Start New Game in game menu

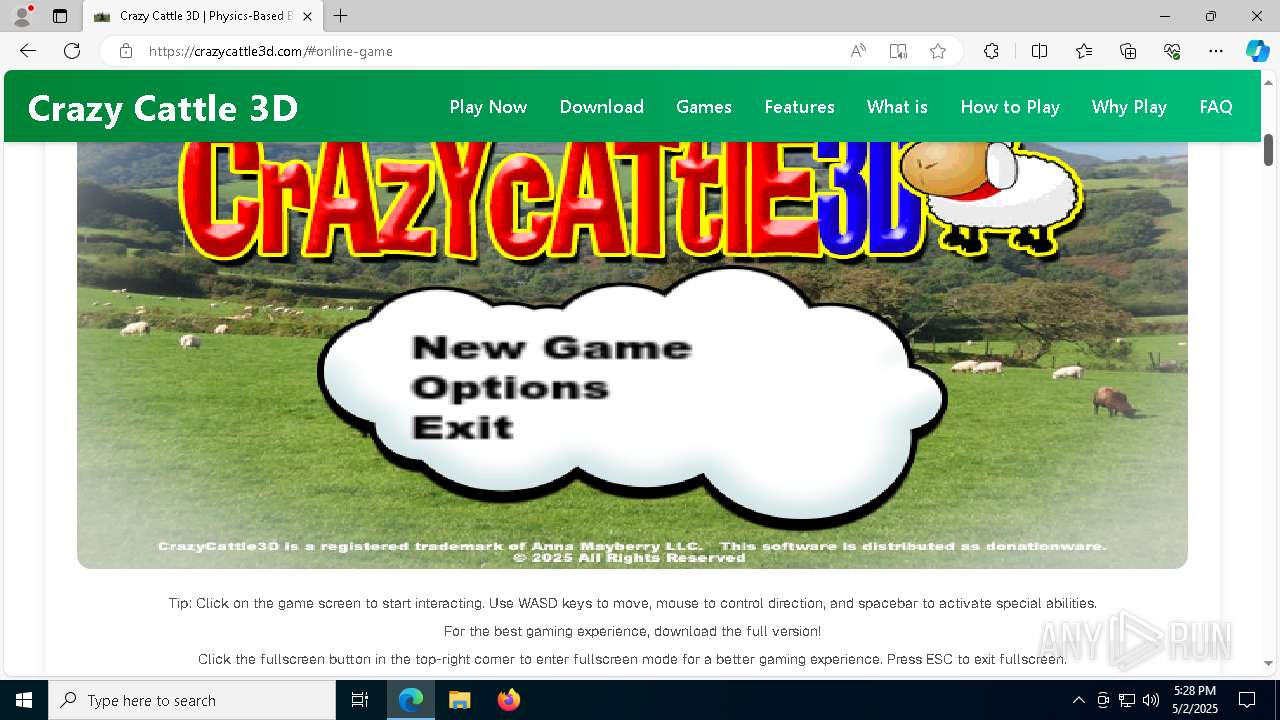(x=552, y=347)
